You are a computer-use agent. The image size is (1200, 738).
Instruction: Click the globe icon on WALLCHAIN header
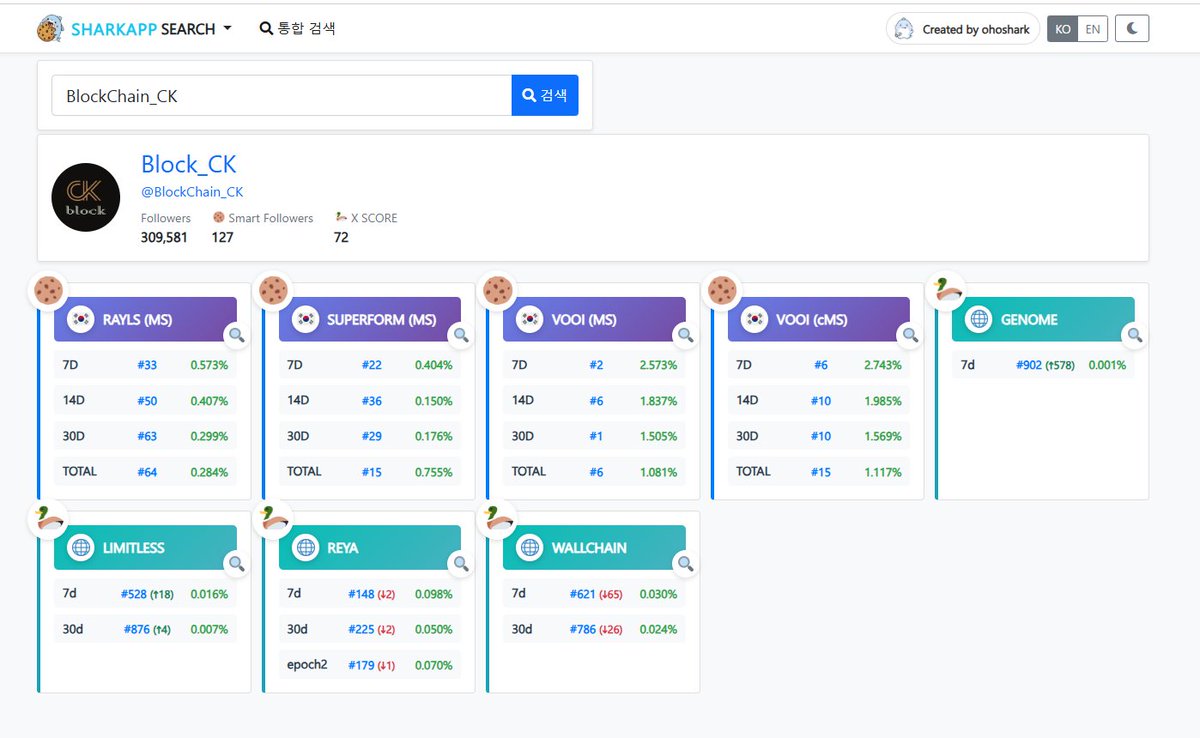530,548
